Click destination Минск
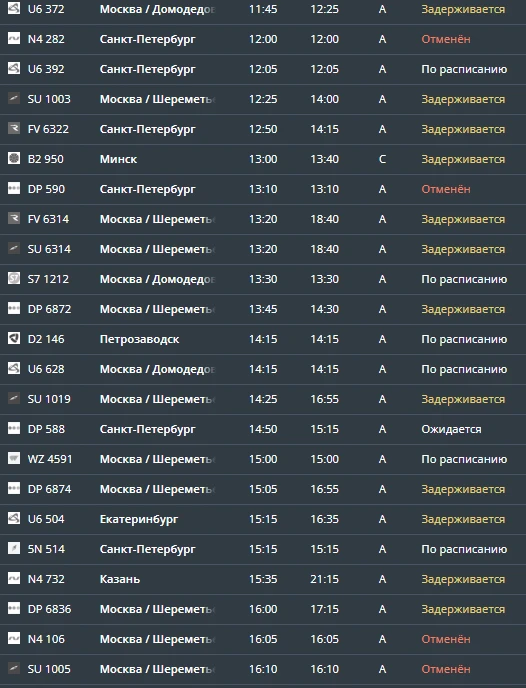Image resolution: width=526 pixels, height=688 pixels. [x=118, y=159]
